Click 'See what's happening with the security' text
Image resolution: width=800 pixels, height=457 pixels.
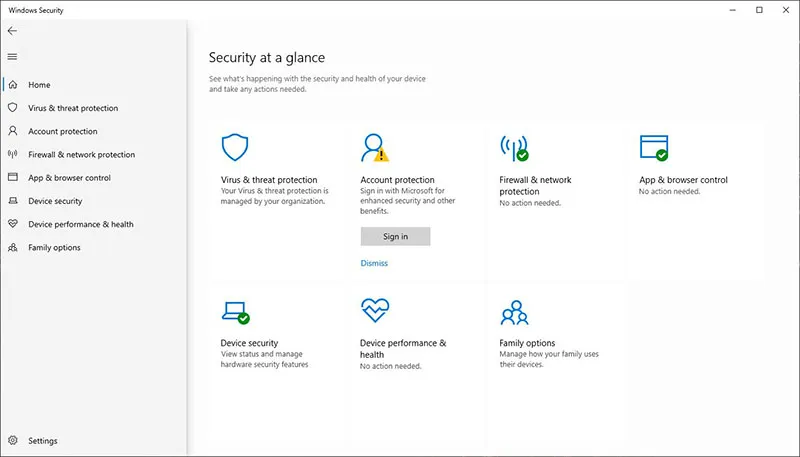click(x=317, y=79)
